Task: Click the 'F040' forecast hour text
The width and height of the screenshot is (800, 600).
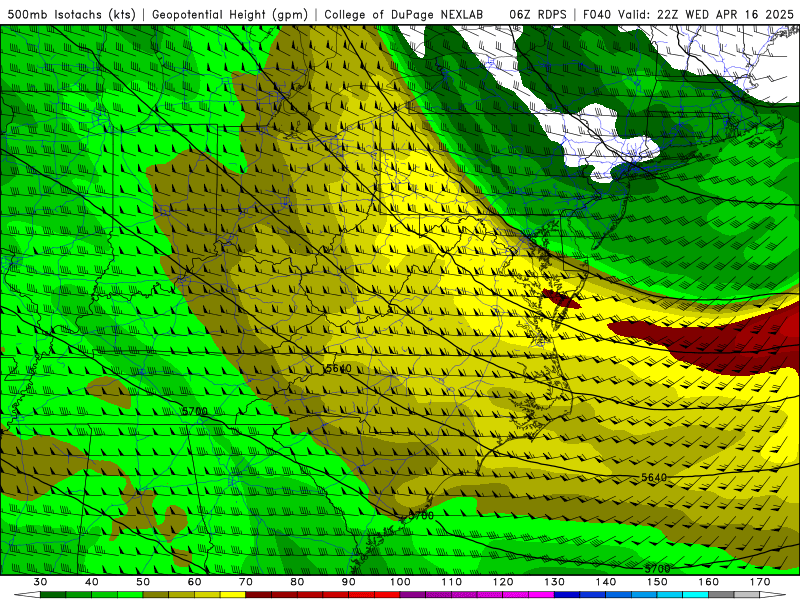Action: [x=598, y=14]
